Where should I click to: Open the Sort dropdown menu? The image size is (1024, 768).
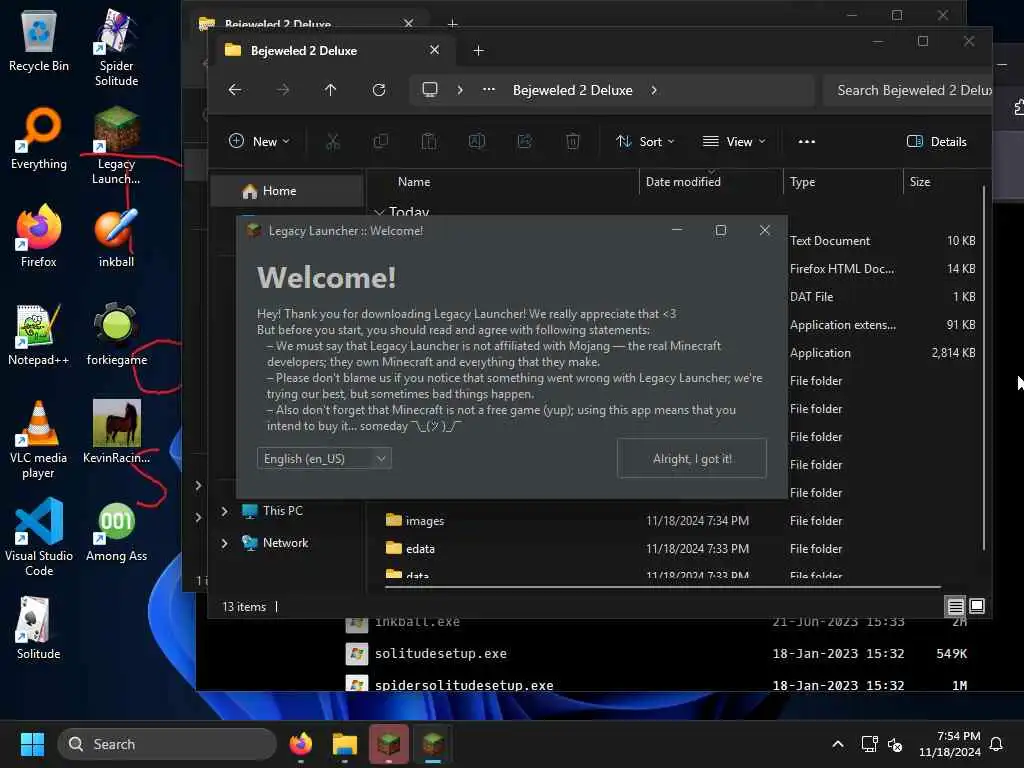[x=645, y=141]
